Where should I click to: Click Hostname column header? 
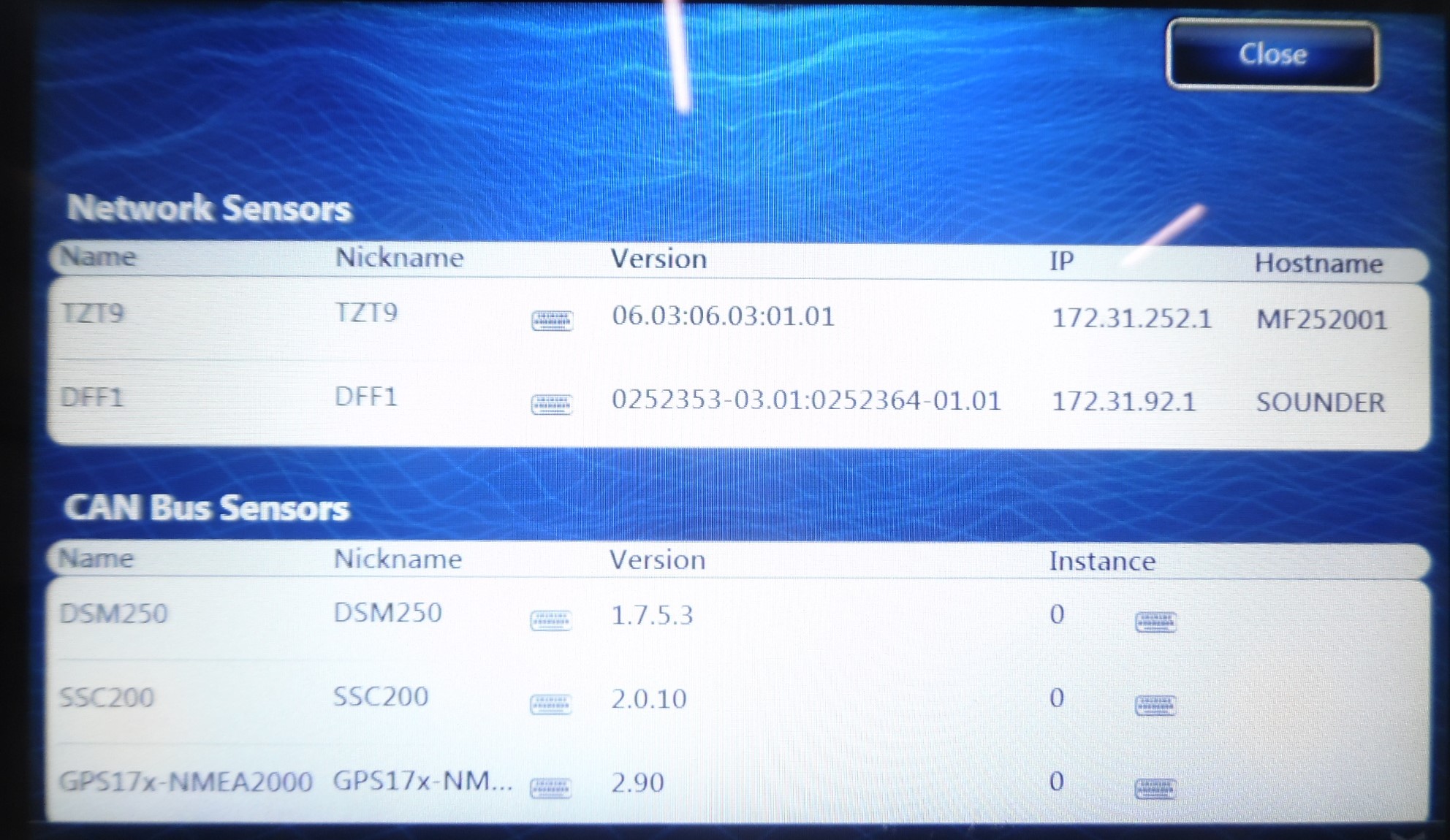(1318, 263)
